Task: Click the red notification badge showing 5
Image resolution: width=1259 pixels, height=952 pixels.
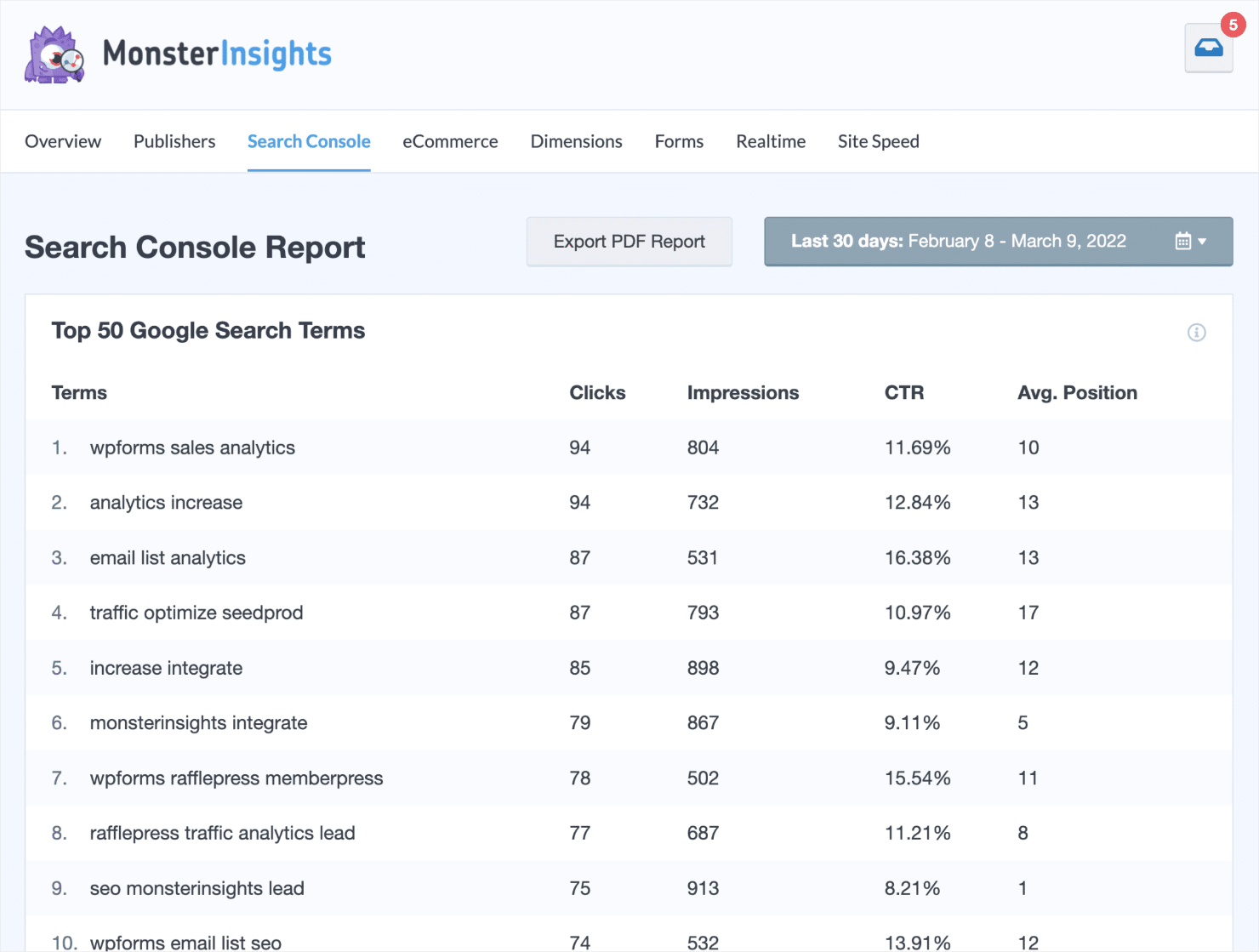Action: click(x=1233, y=26)
